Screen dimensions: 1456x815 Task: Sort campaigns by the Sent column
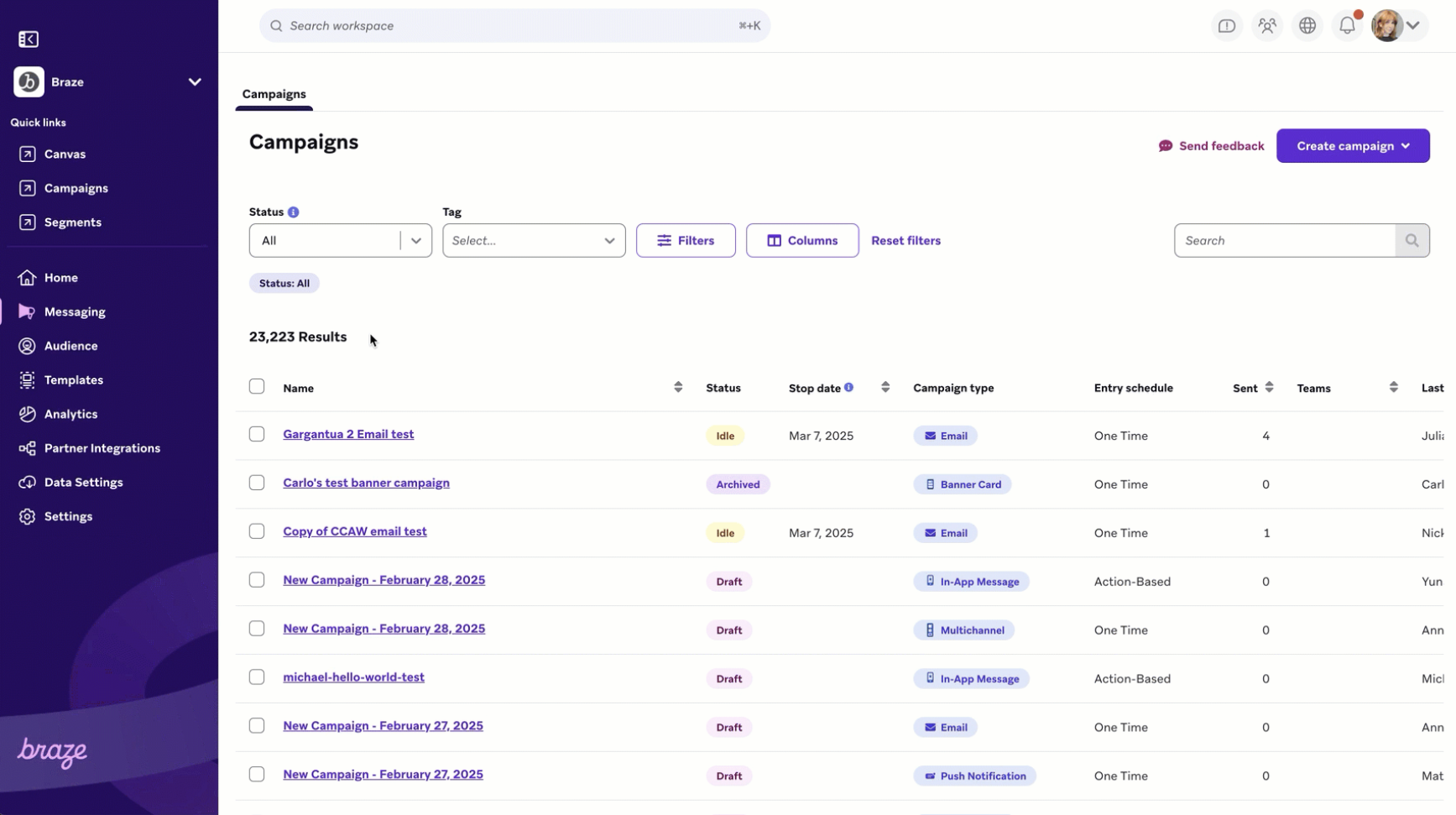pos(1269,388)
